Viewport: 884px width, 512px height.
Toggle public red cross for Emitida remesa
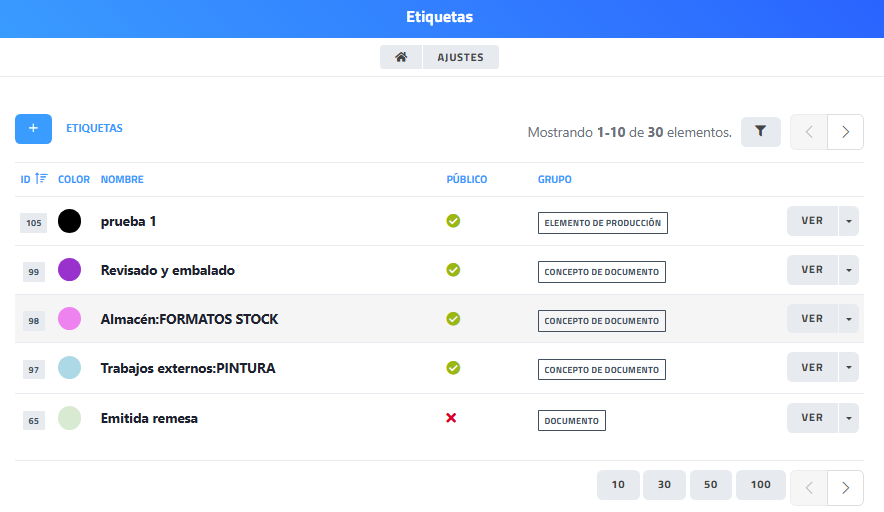(x=451, y=418)
